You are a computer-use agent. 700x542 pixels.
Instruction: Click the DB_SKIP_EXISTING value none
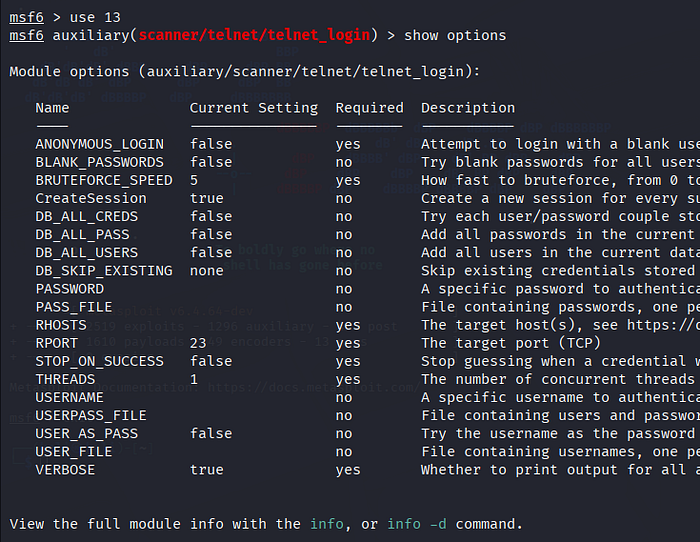coord(206,270)
